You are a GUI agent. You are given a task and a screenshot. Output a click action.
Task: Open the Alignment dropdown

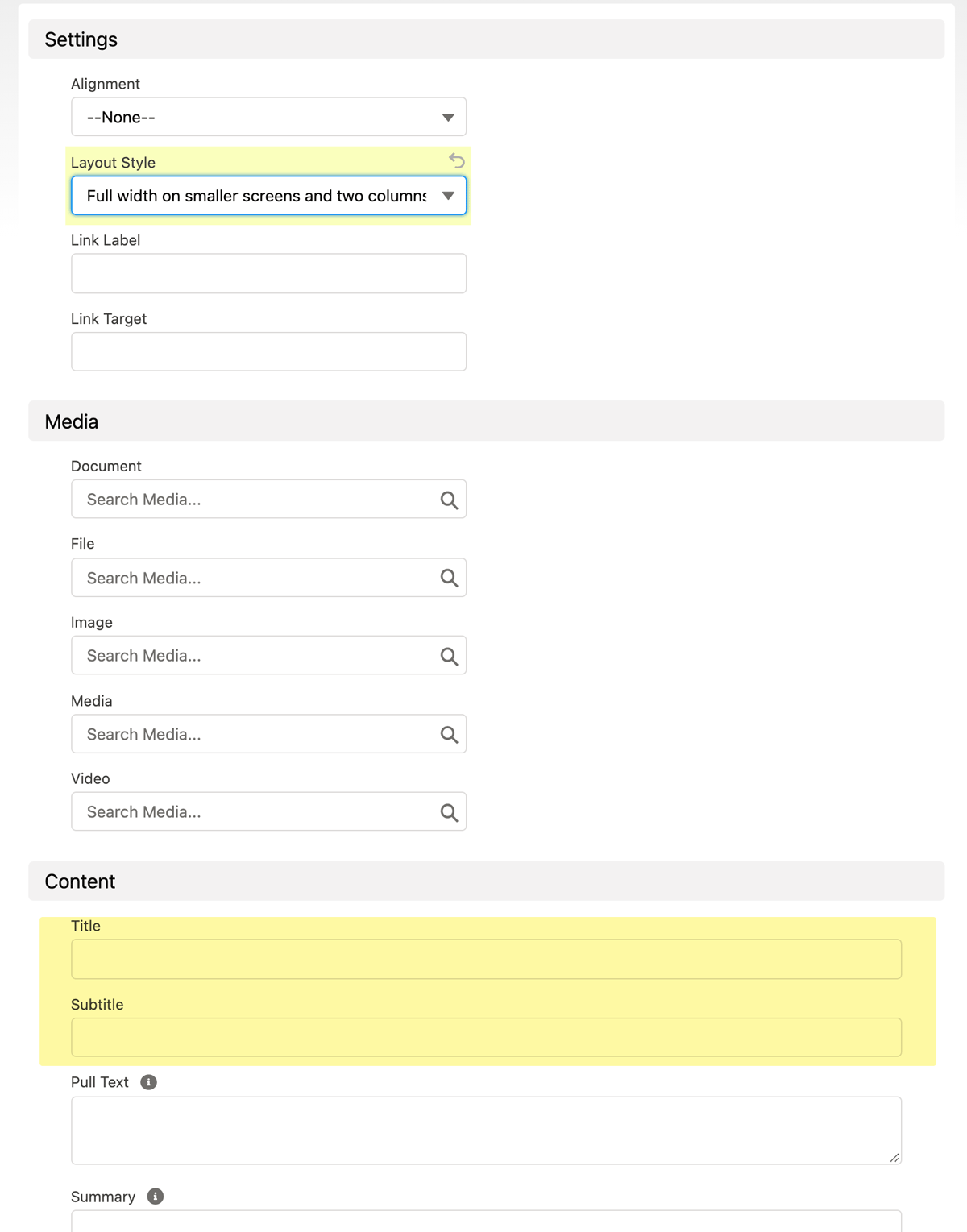pos(268,117)
